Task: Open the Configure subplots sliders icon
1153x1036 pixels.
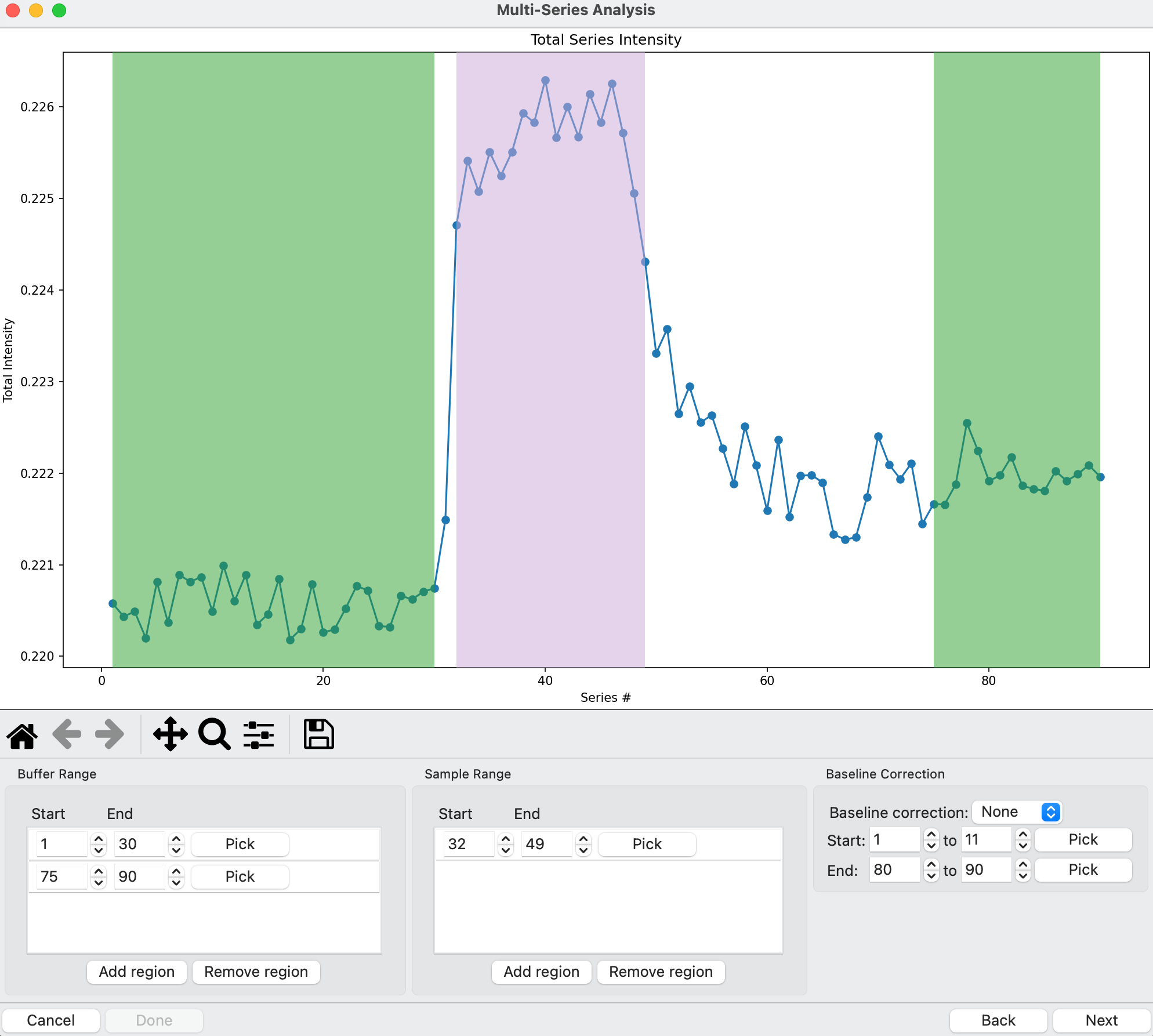Action: pos(258,735)
